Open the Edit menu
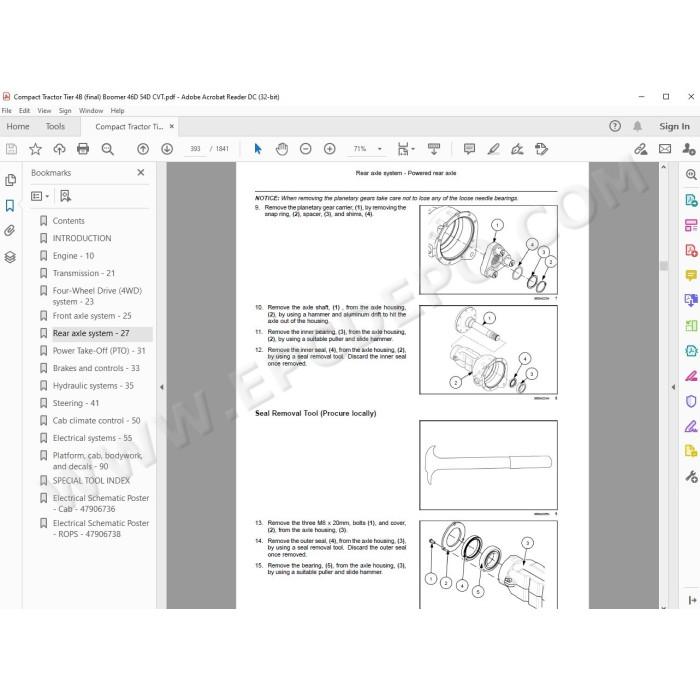Image resolution: width=700 pixels, height=700 pixels. click(x=25, y=110)
